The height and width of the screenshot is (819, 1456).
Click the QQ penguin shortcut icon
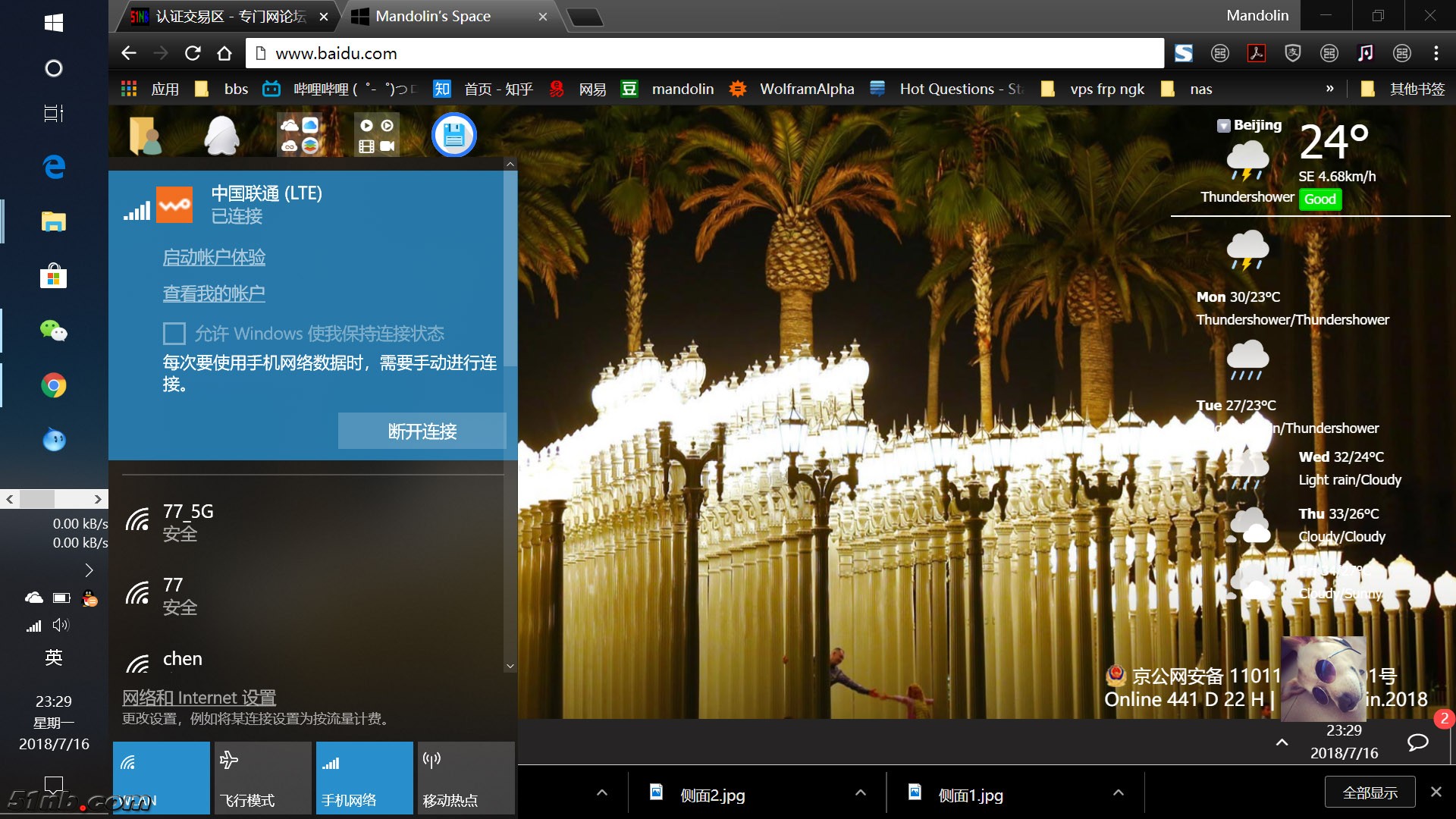click(222, 136)
